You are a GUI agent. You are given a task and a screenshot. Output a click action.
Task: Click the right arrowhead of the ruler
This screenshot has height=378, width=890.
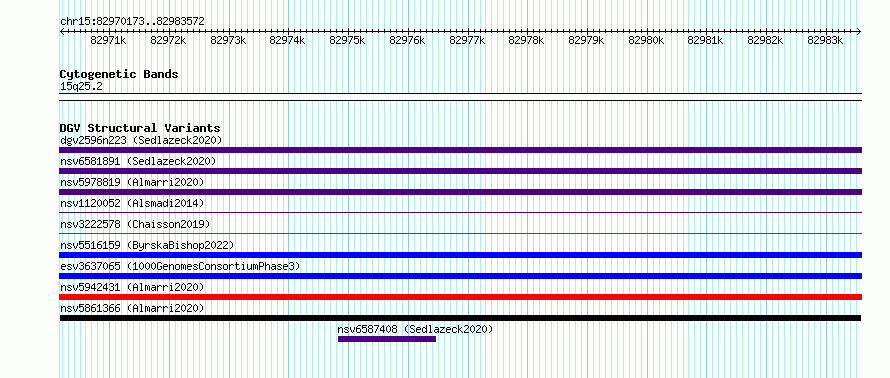click(x=859, y=32)
